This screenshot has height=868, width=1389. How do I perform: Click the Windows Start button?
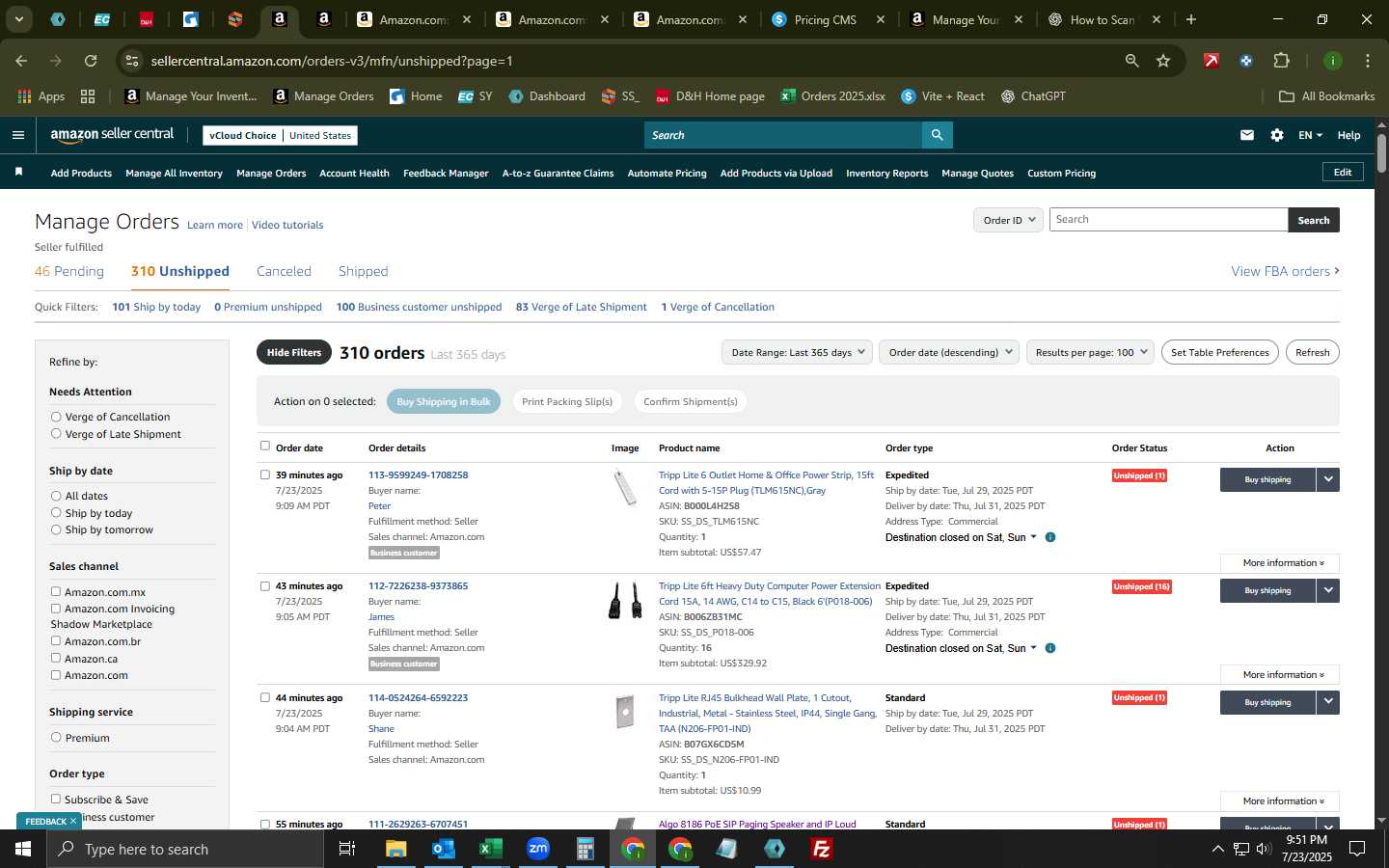pos(22,849)
